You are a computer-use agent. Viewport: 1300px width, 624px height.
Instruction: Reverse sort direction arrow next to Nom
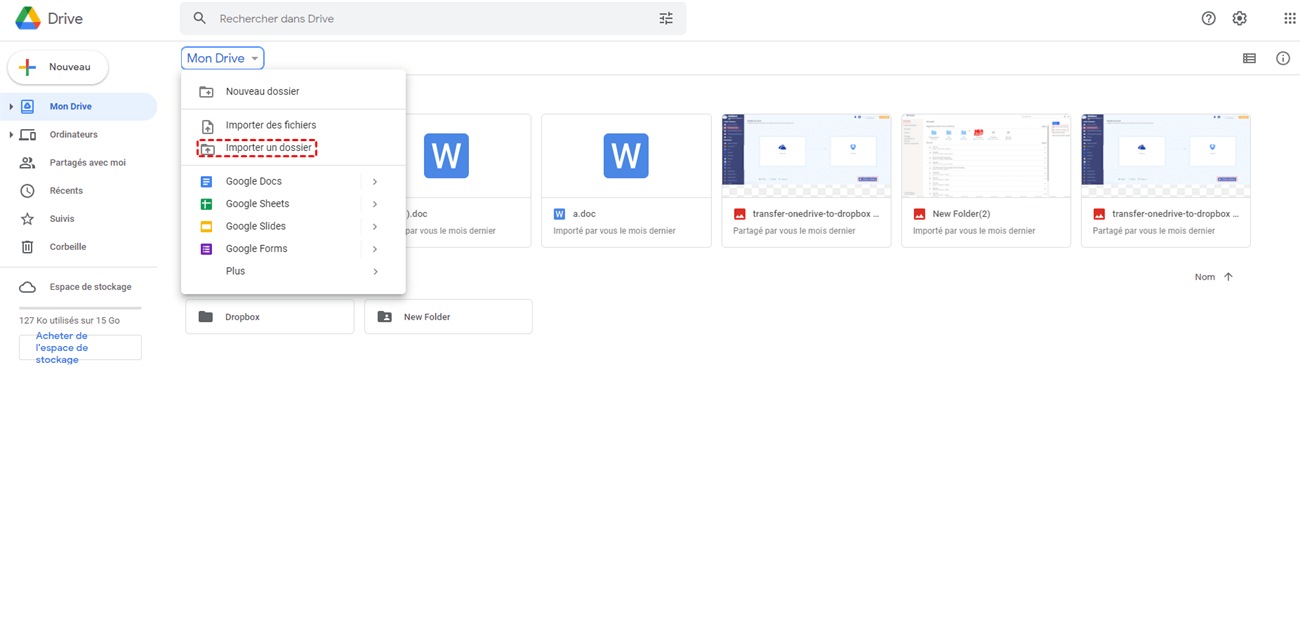tap(1228, 277)
